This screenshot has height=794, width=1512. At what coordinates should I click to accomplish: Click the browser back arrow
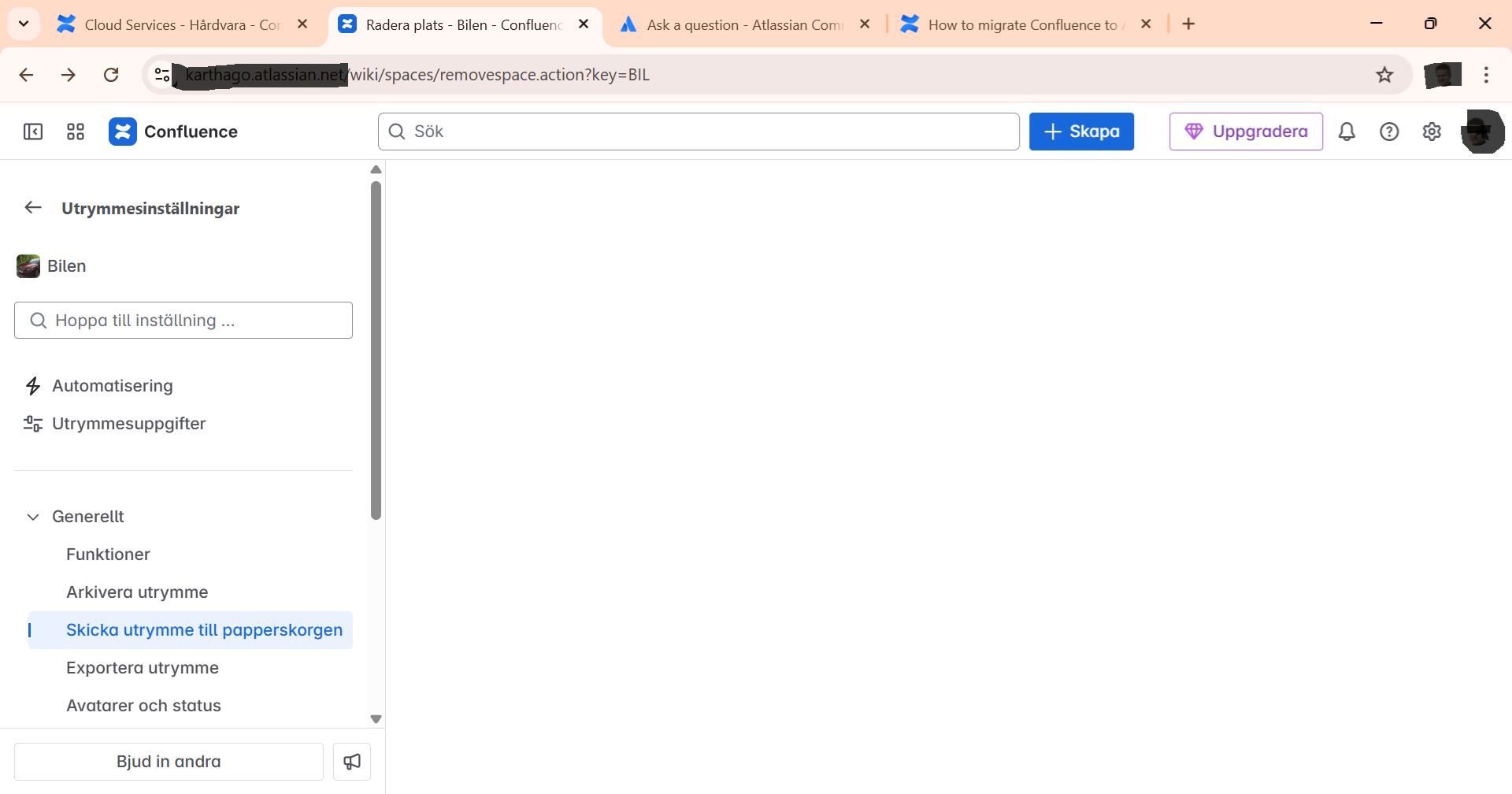pyautogui.click(x=26, y=75)
